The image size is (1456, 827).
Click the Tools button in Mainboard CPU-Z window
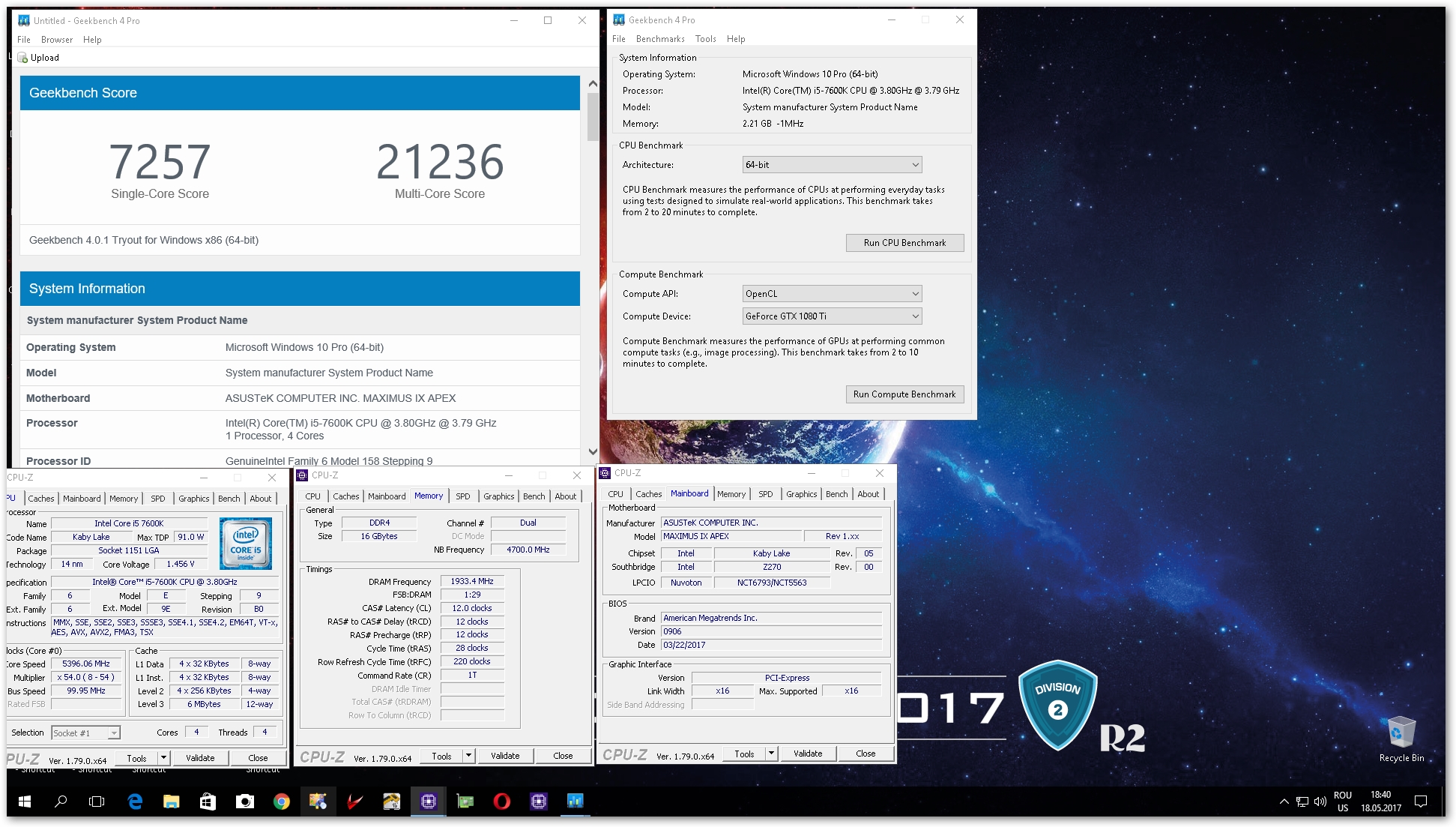click(x=744, y=754)
